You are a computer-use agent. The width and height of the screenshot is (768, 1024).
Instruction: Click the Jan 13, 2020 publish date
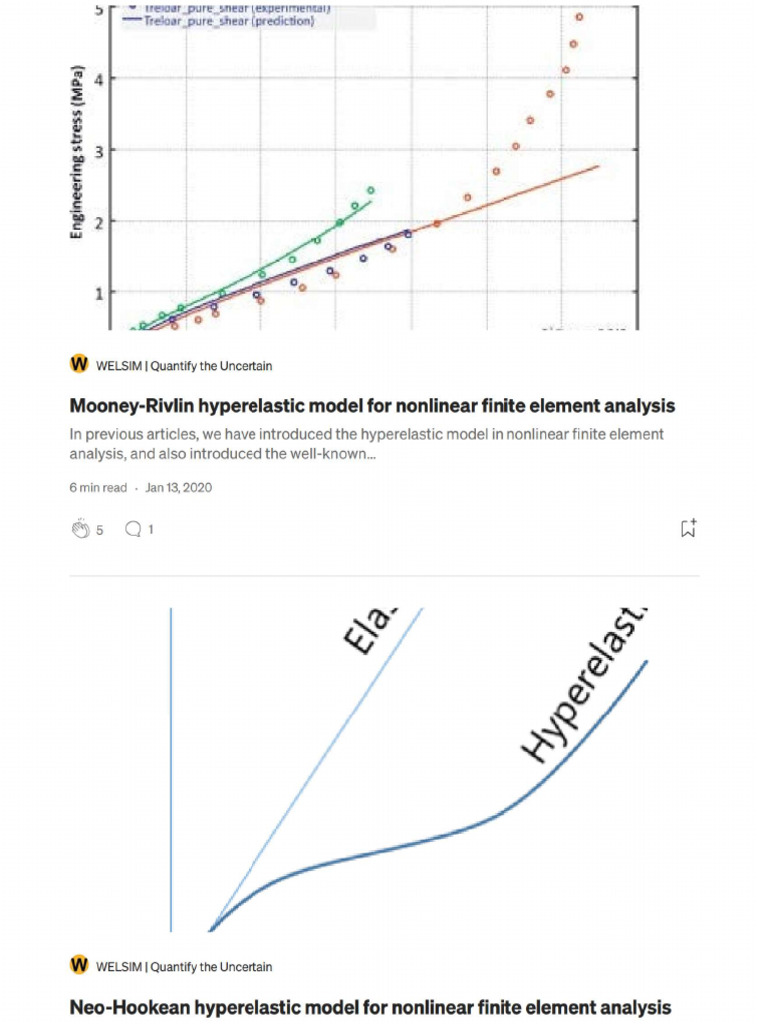tap(179, 488)
